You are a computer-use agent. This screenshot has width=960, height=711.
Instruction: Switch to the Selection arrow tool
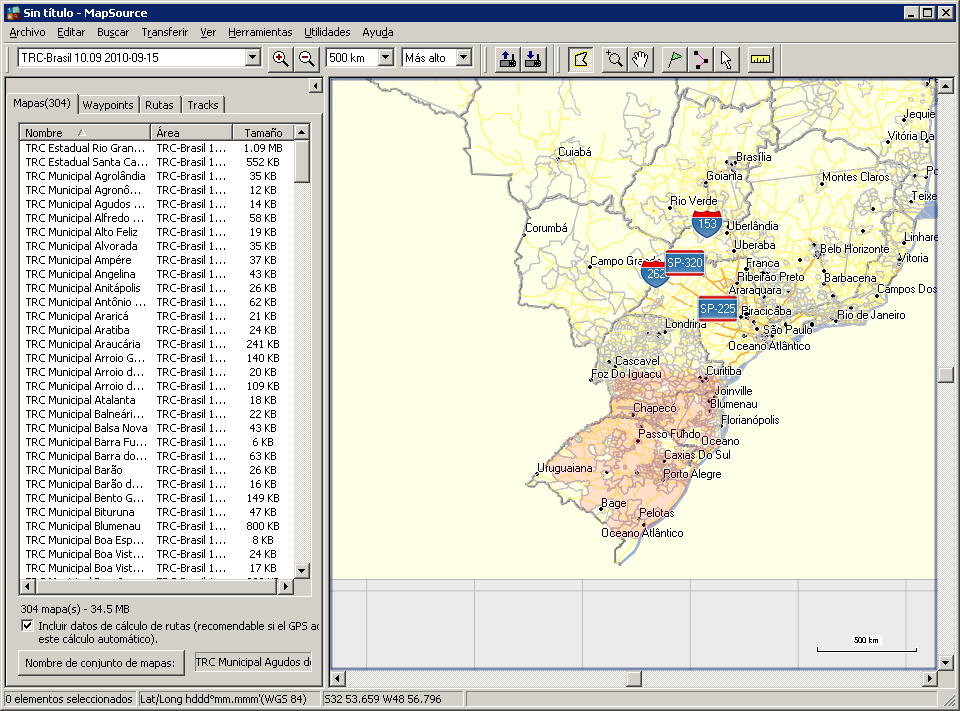pos(726,58)
